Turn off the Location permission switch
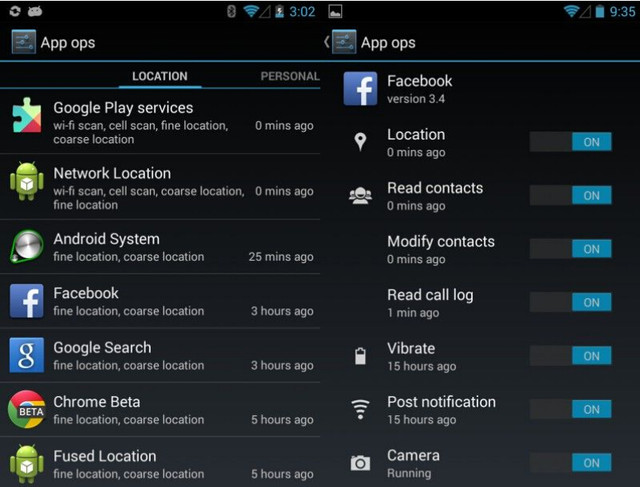Image resolution: width=640 pixels, height=487 pixels. (571, 142)
